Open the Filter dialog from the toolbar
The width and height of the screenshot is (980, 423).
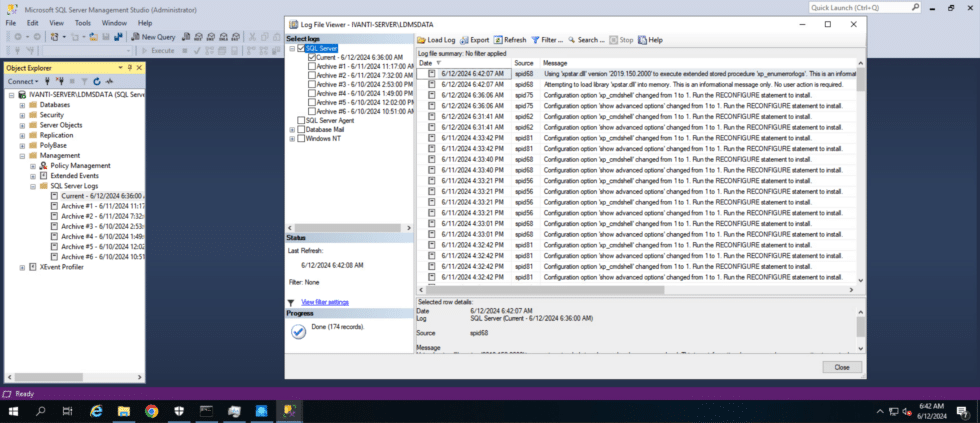point(547,40)
